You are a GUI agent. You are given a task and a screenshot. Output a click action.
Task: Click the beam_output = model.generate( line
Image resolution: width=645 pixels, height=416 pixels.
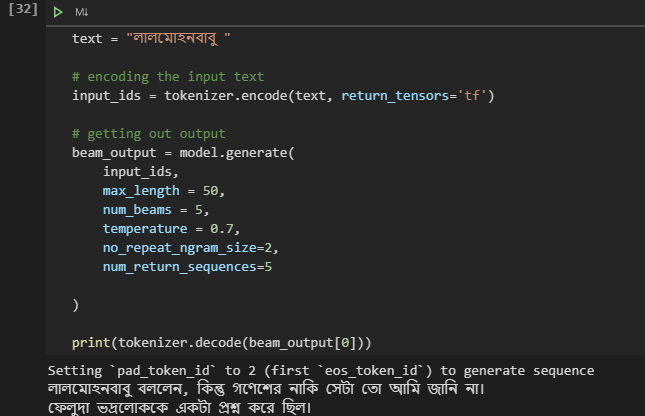tap(183, 153)
